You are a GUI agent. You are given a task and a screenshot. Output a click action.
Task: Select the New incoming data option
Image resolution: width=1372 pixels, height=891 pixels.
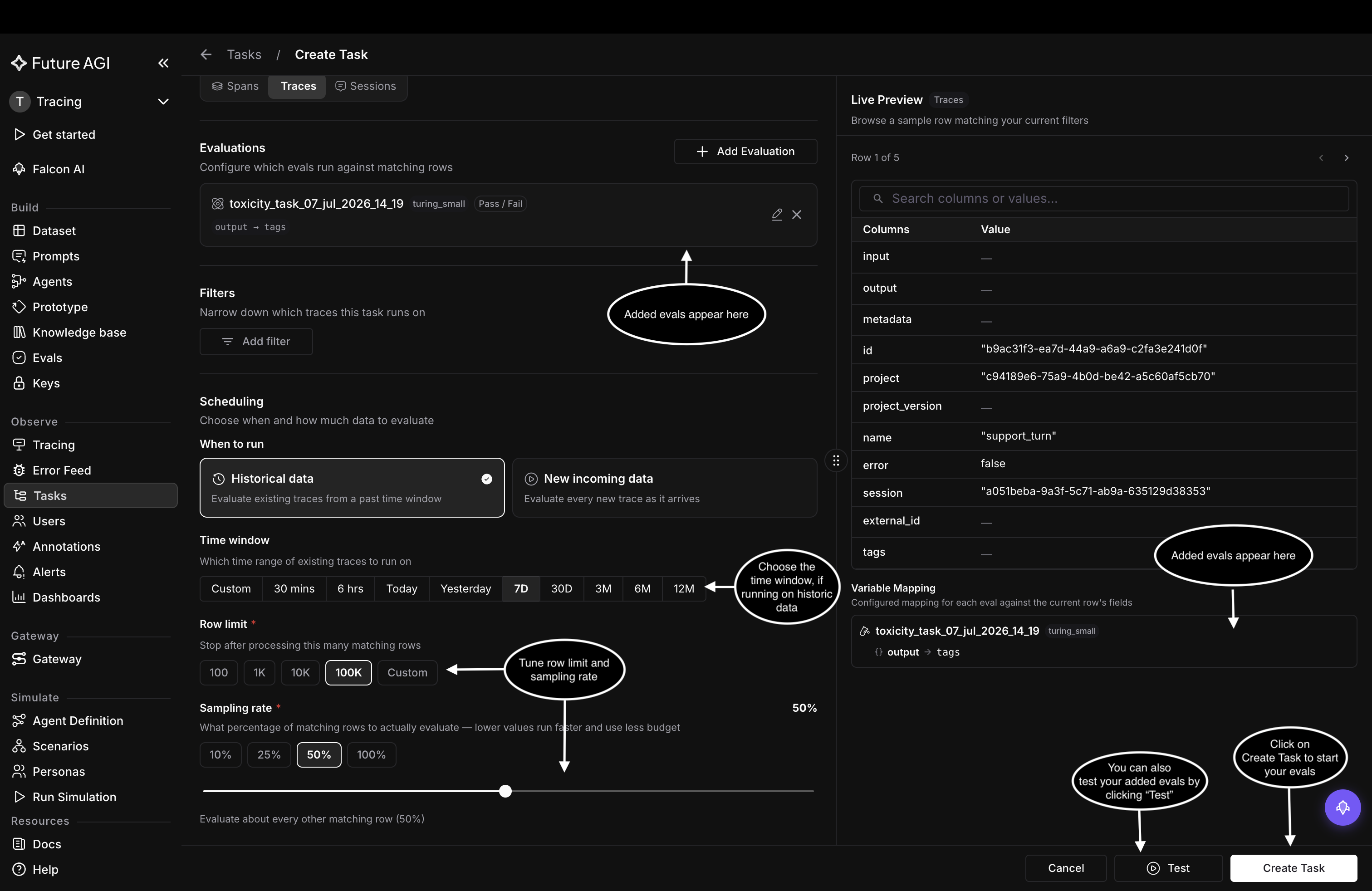pyautogui.click(x=664, y=488)
